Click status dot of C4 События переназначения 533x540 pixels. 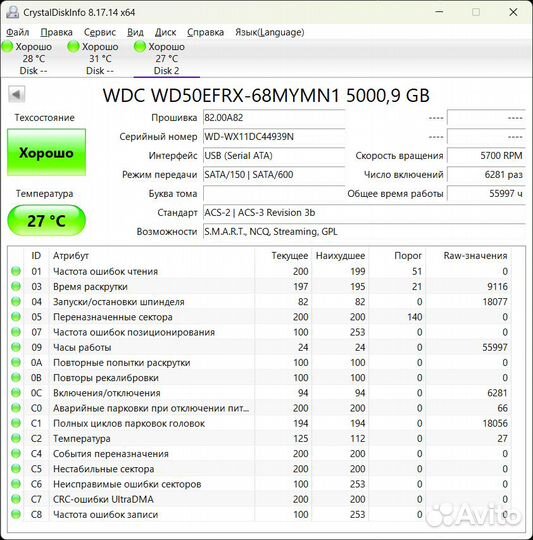point(16,453)
